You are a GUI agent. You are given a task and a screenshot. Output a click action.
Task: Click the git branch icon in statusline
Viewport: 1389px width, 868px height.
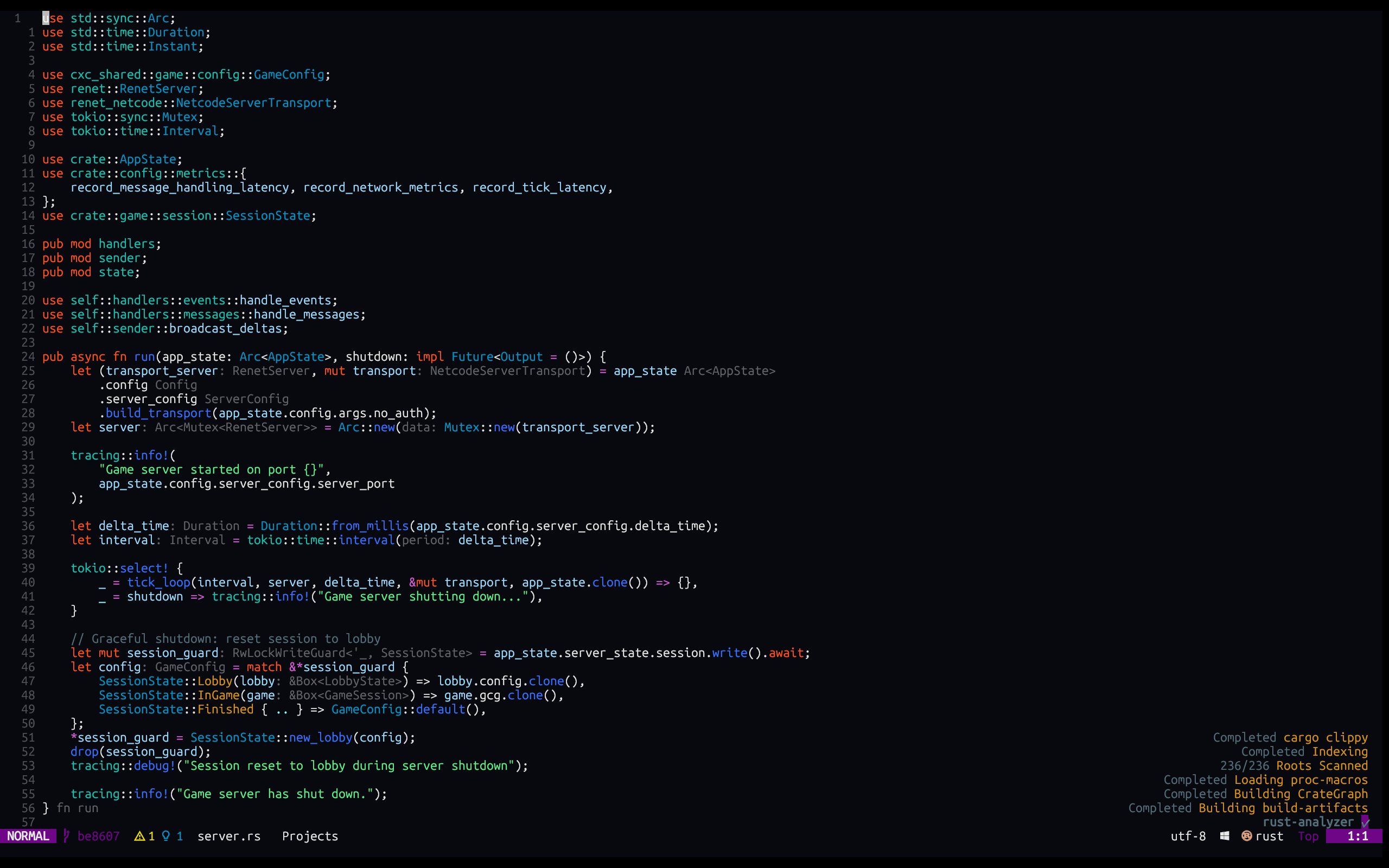[x=67, y=836]
